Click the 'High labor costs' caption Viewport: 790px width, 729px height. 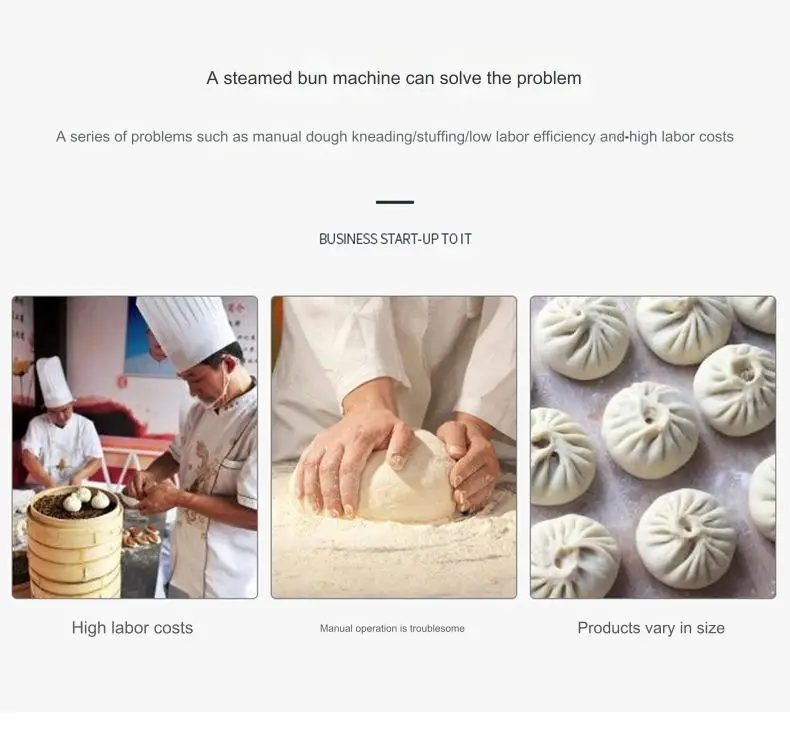click(133, 628)
